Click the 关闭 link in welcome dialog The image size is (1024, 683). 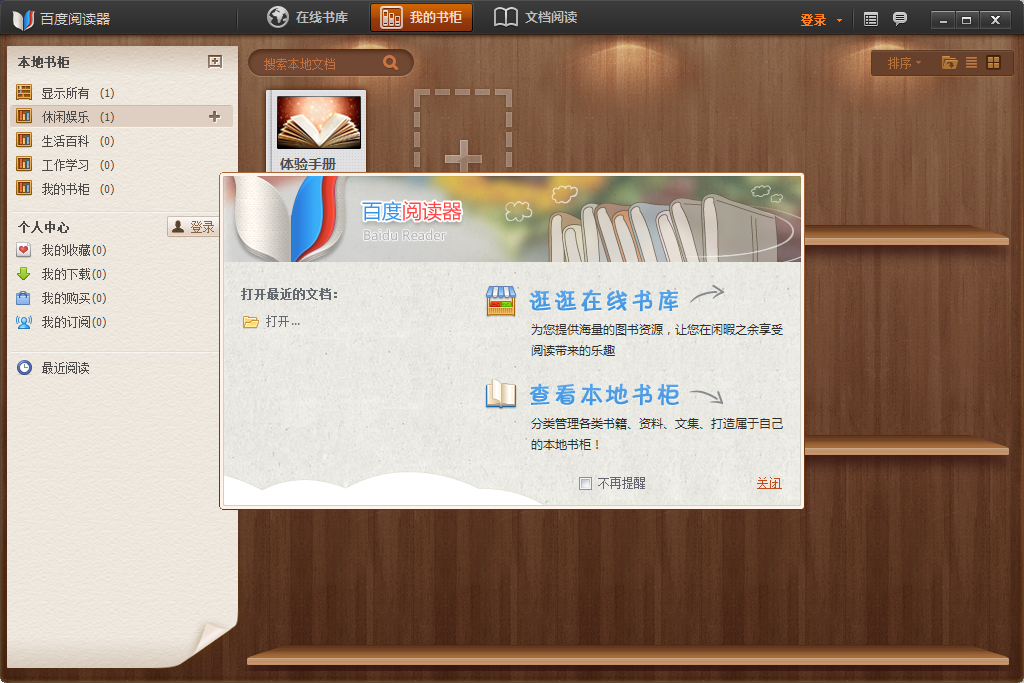click(x=769, y=483)
